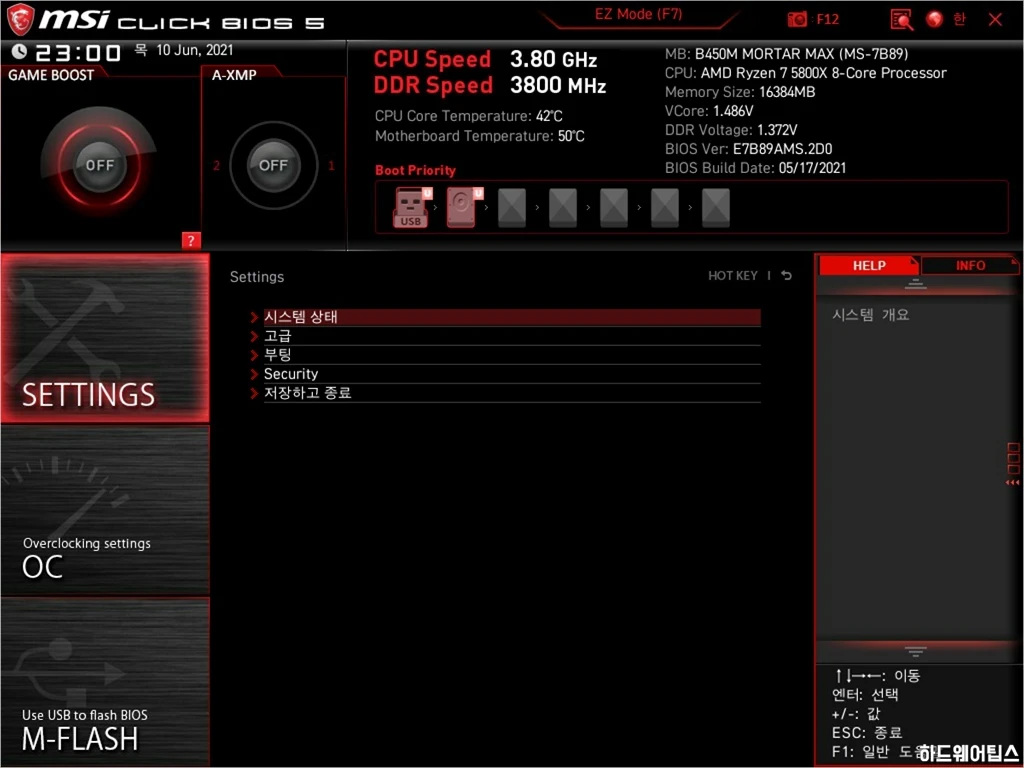Close BIOS with the X icon
The image size is (1024, 768).
tap(995, 20)
